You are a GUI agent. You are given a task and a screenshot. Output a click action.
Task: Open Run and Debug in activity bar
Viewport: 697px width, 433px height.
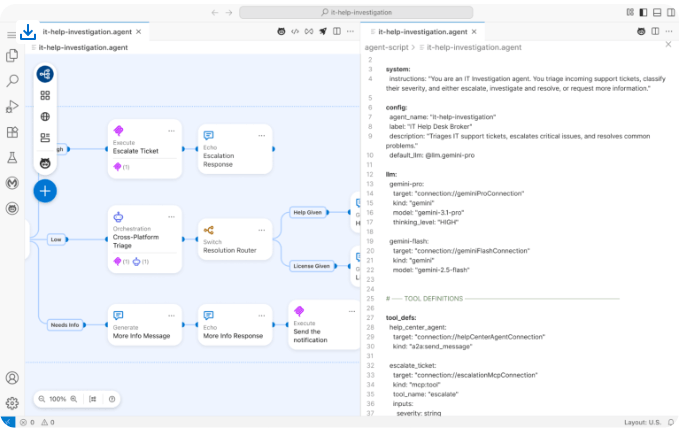[x=13, y=106]
